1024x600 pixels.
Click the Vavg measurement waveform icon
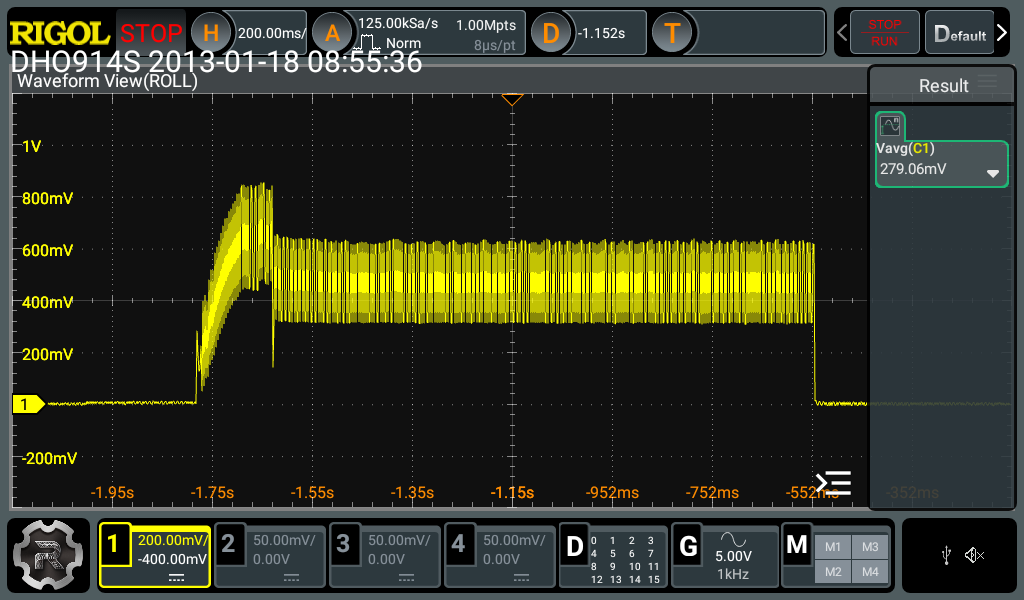point(890,125)
